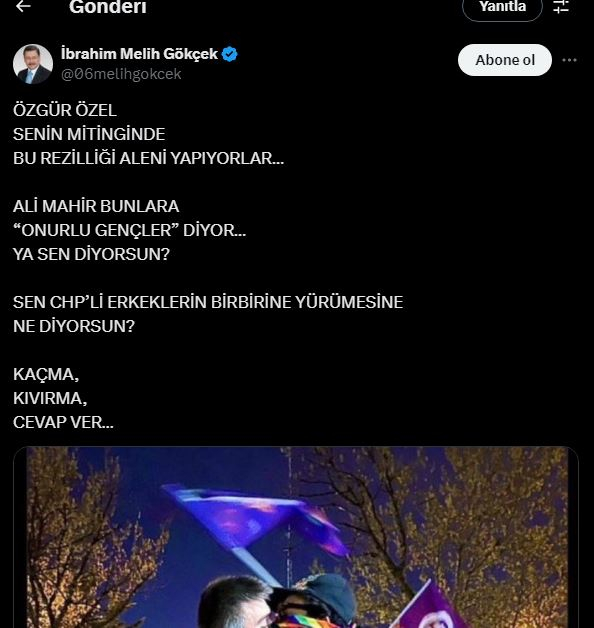Open the @06melihgokcek handle link
The width and height of the screenshot is (594, 628).
point(121,74)
